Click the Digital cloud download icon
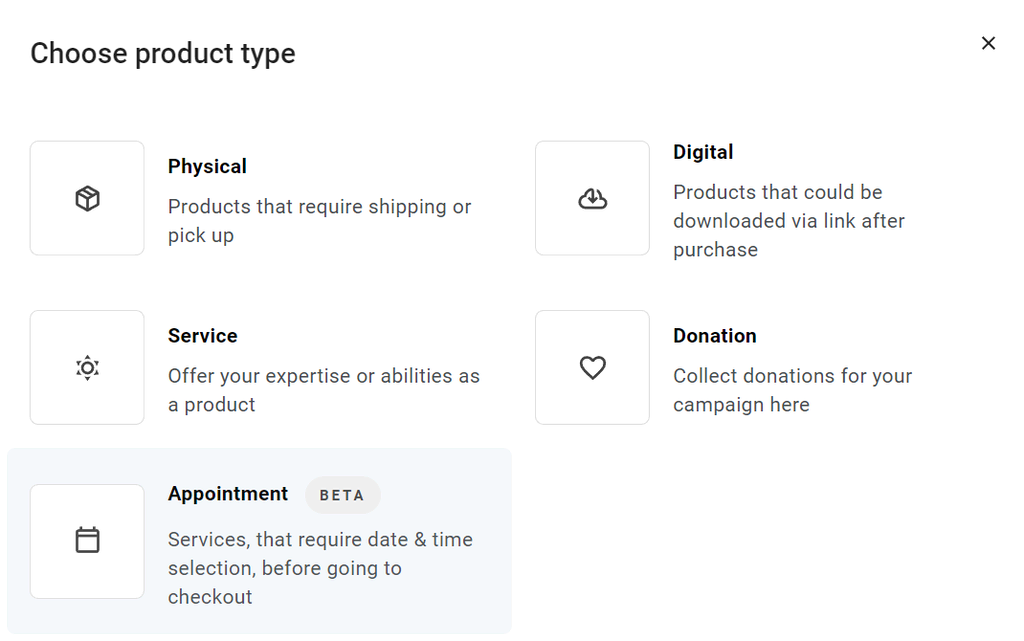The width and height of the screenshot is (1024, 641). pos(592,198)
